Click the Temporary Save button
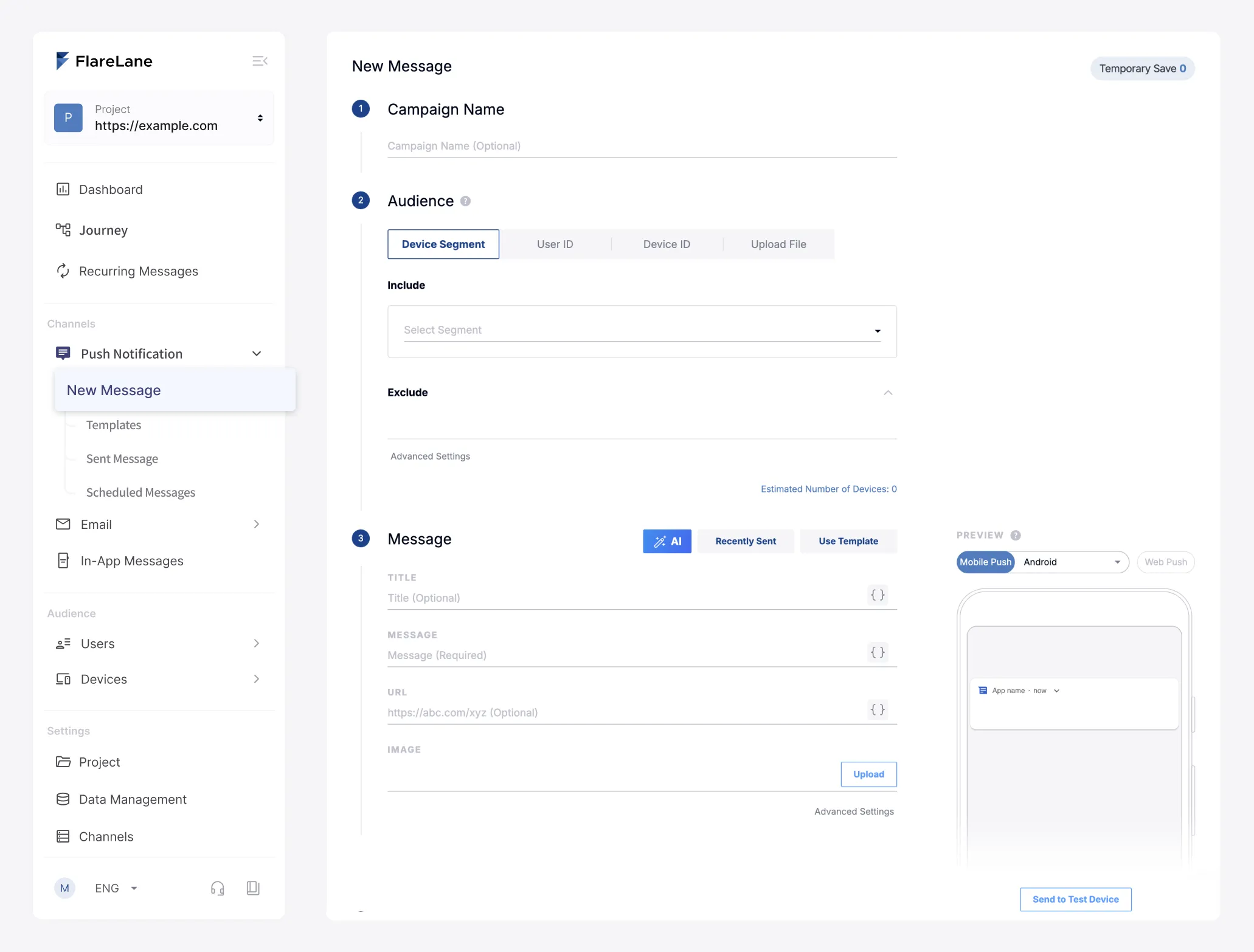 [x=1142, y=69]
